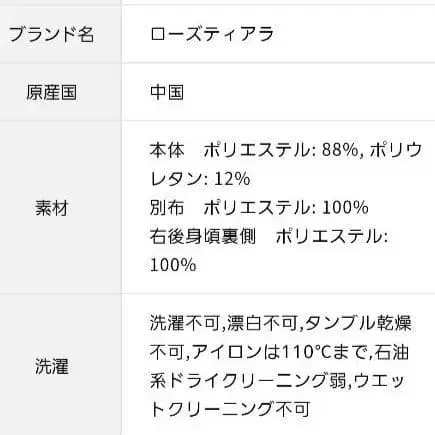The image size is (435, 435).
Task: Click the standalone 100% text line
Action: tap(173, 265)
